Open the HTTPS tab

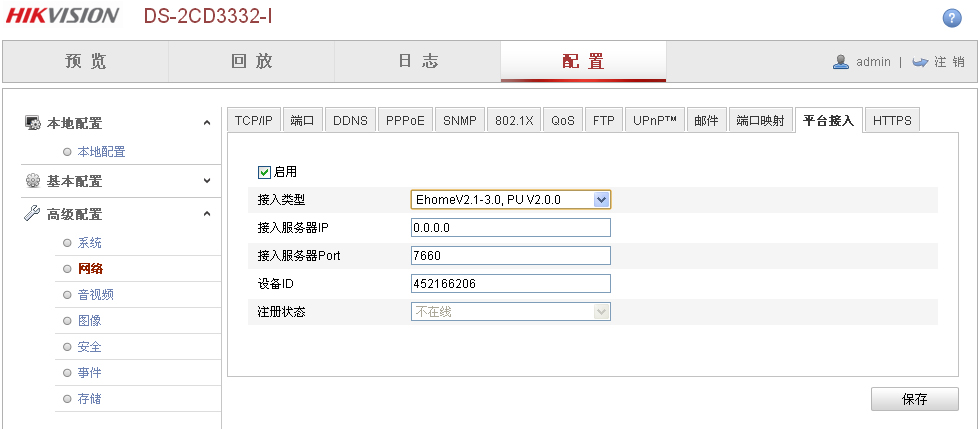pos(893,120)
